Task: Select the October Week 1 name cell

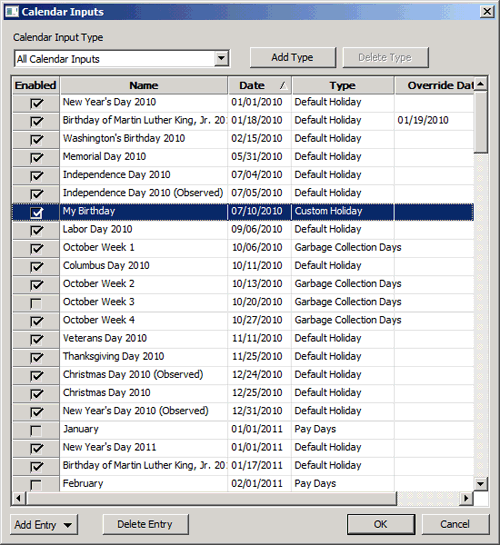Action: [x=144, y=247]
